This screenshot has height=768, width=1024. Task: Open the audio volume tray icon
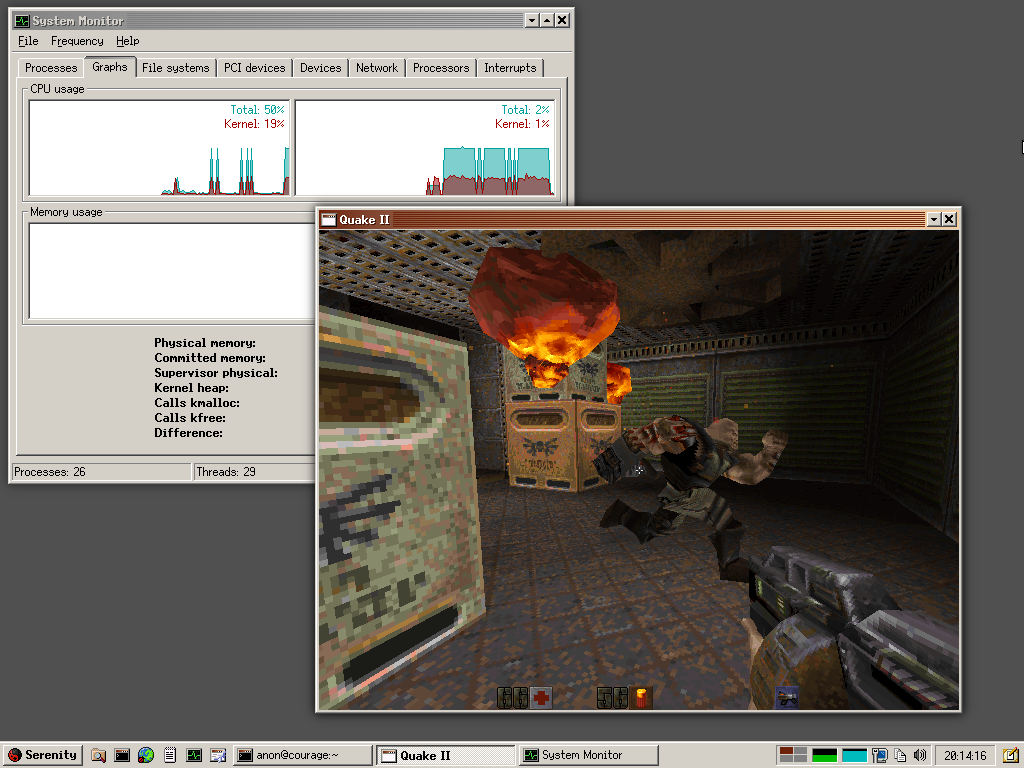pos(920,756)
